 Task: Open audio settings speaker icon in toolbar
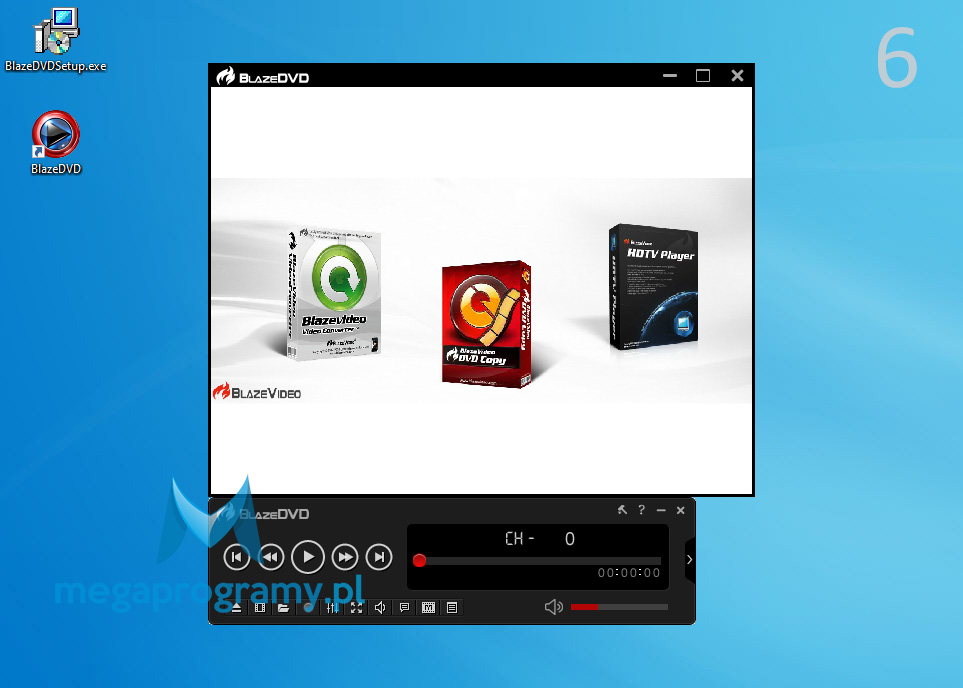(380, 608)
